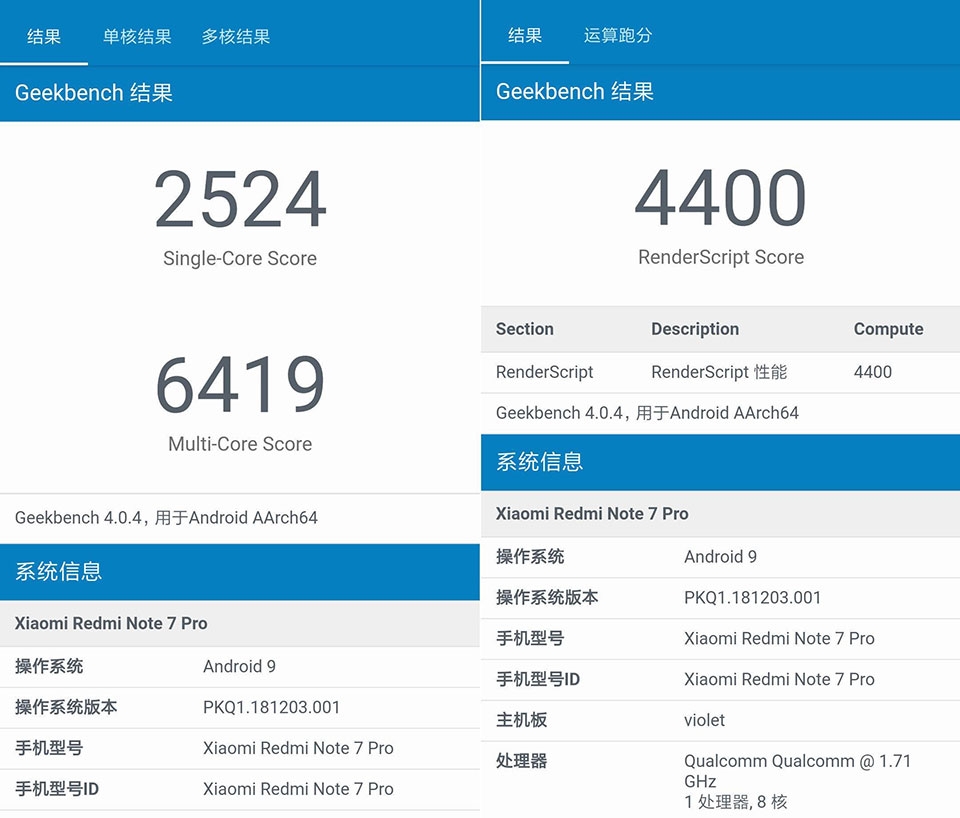The image size is (960, 818).
Task: Switch to the 多核结果 tab
Action: pyautogui.click(x=236, y=37)
